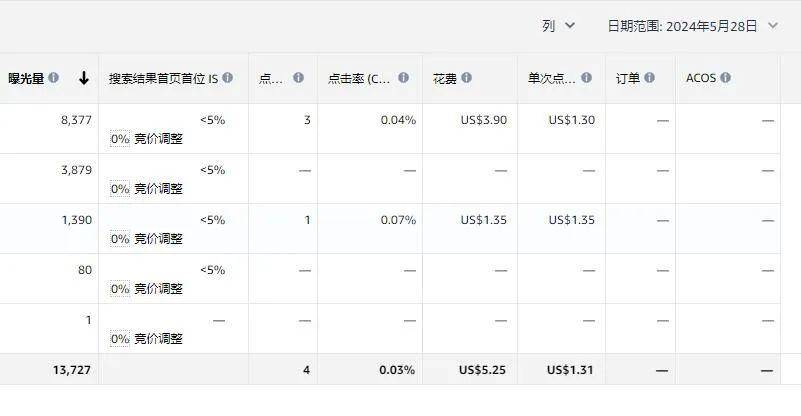Image resolution: width=801 pixels, height=416 pixels.
Task: Click the US$3.90 spend cell
Action: pos(483,120)
